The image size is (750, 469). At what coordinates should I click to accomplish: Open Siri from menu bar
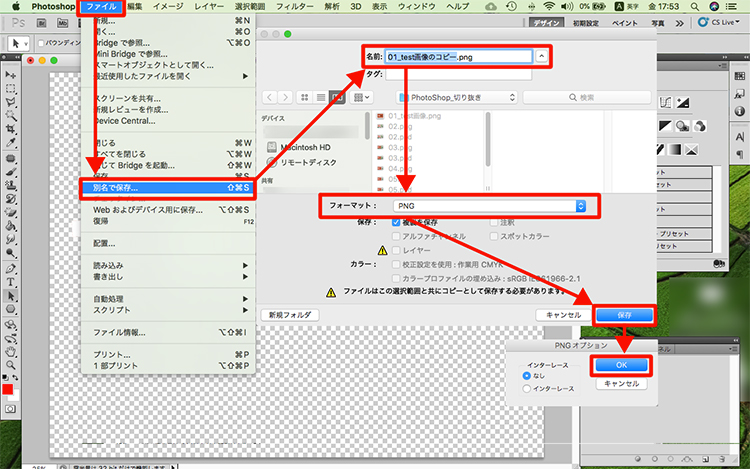(x=714, y=7)
